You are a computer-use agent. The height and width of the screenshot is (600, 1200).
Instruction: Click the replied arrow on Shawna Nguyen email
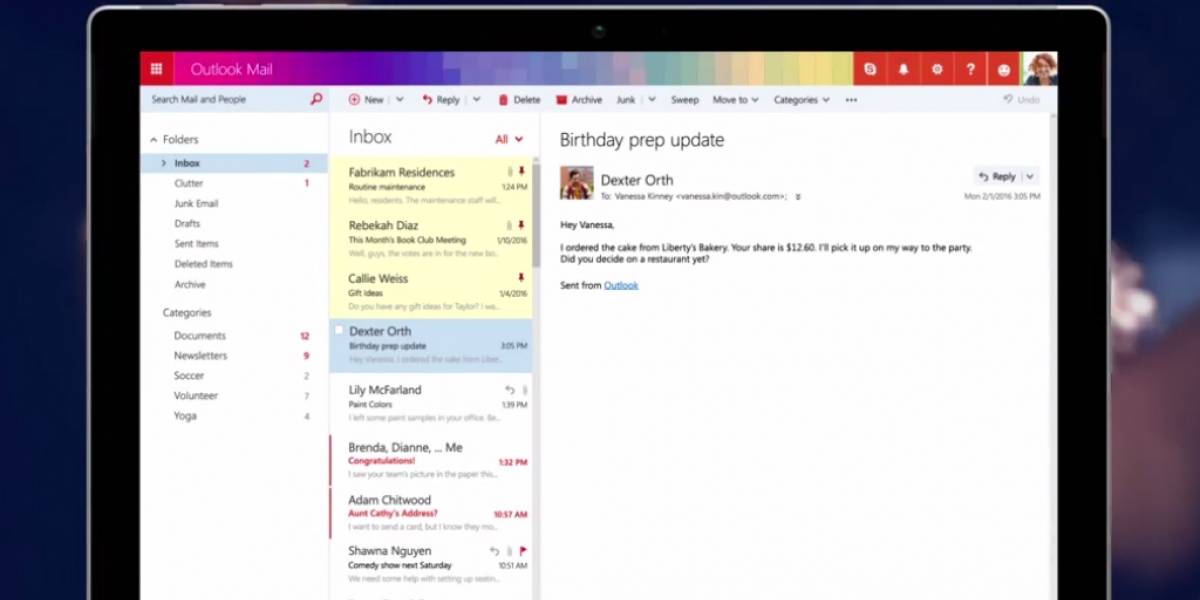point(494,551)
